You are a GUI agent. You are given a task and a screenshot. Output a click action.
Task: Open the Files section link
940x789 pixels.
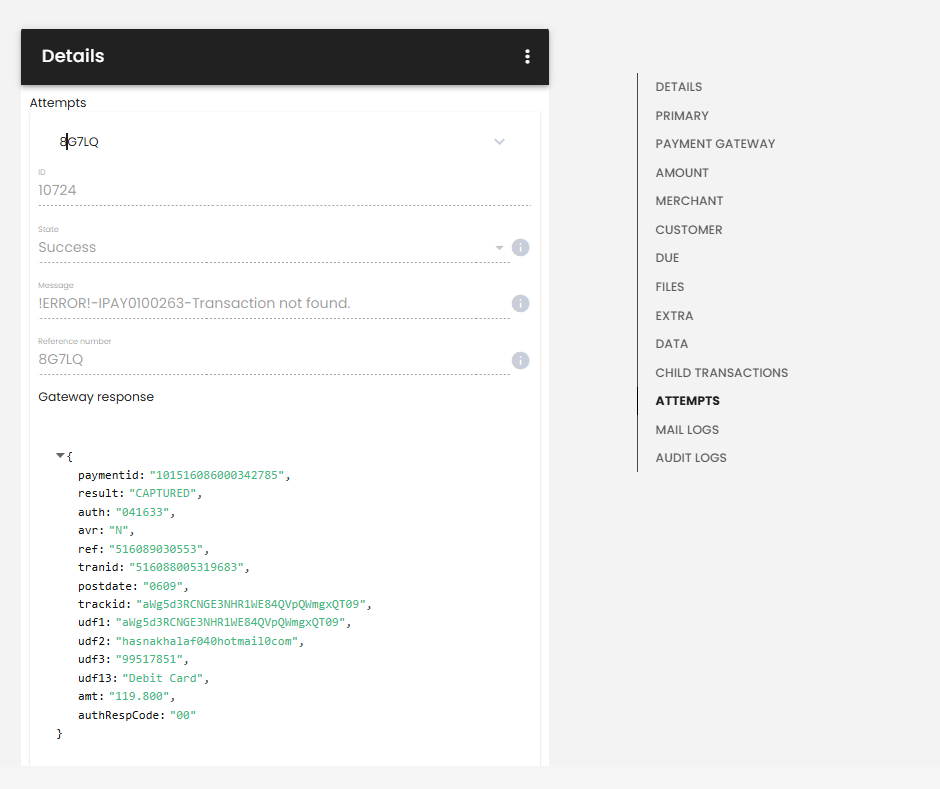tap(669, 287)
